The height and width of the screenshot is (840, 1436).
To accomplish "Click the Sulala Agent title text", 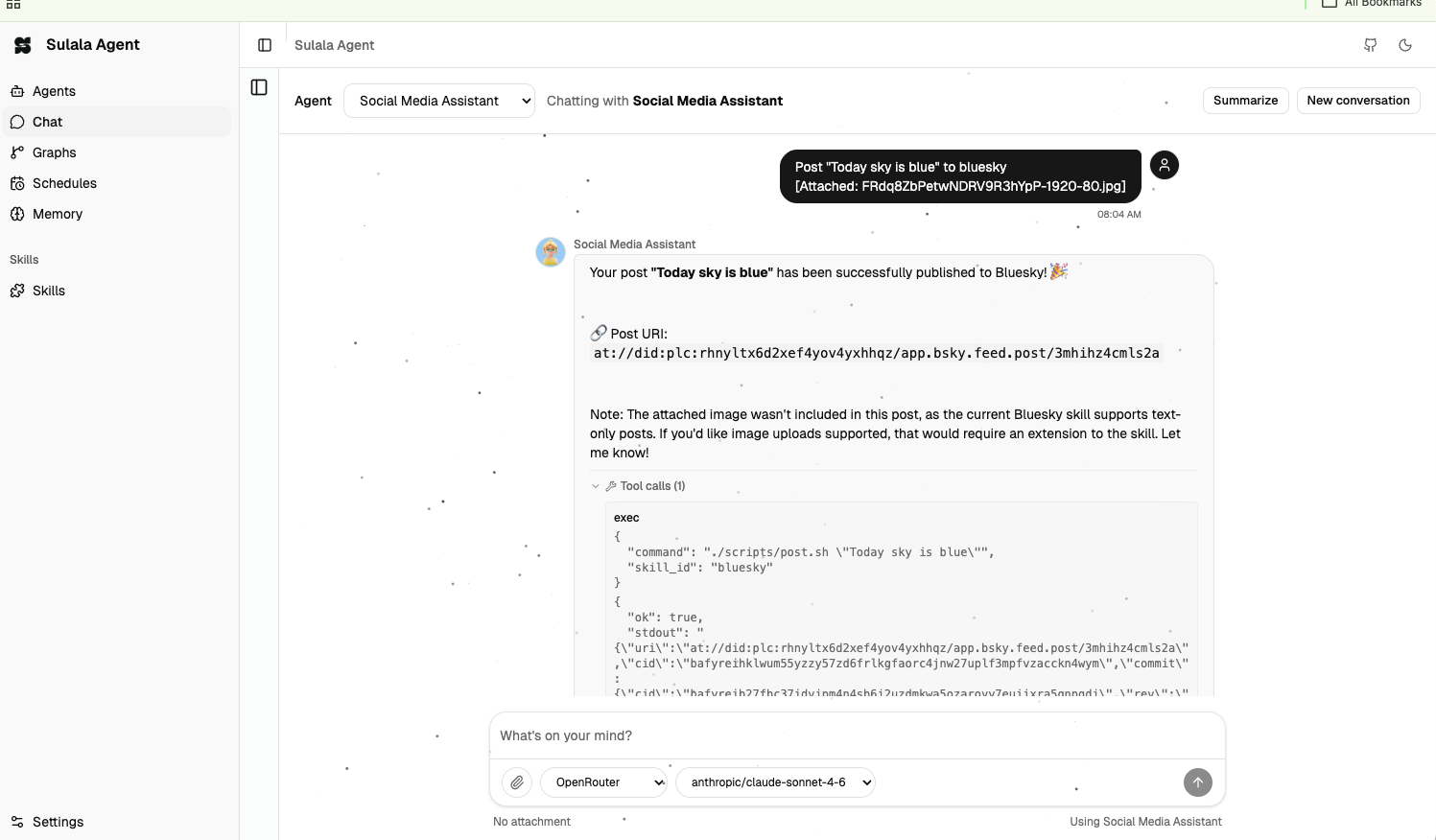I will tap(93, 45).
